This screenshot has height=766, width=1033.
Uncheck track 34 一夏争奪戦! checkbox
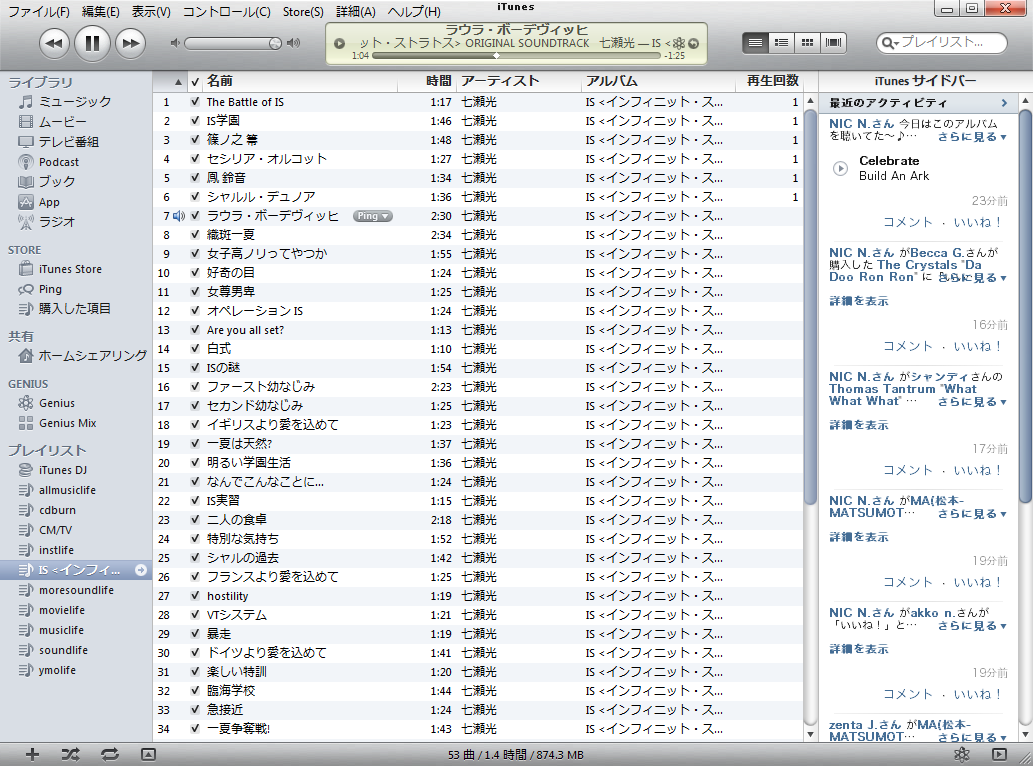(195, 729)
